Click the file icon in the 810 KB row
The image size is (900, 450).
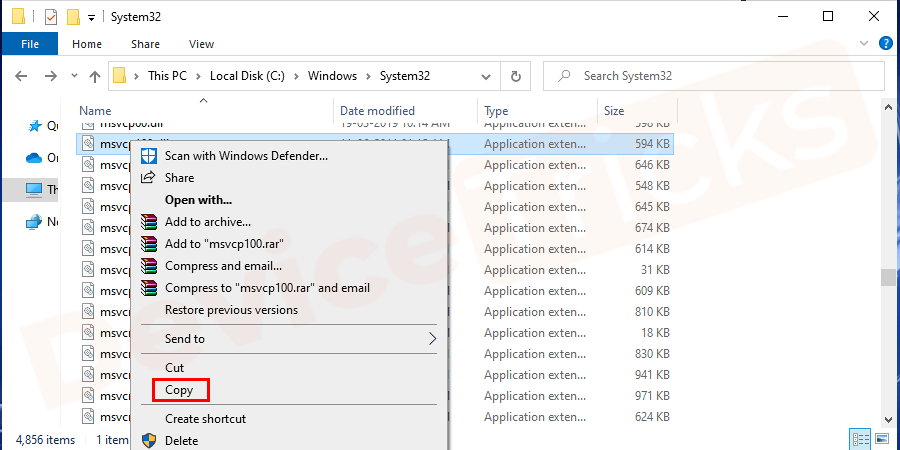coord(87,311)
